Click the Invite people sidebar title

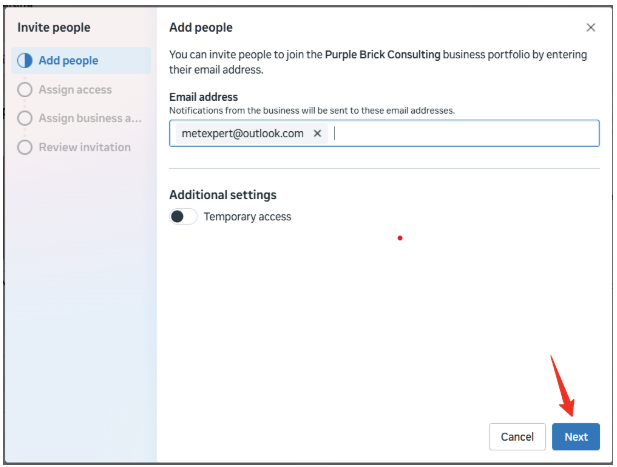(x=53, y=28)
